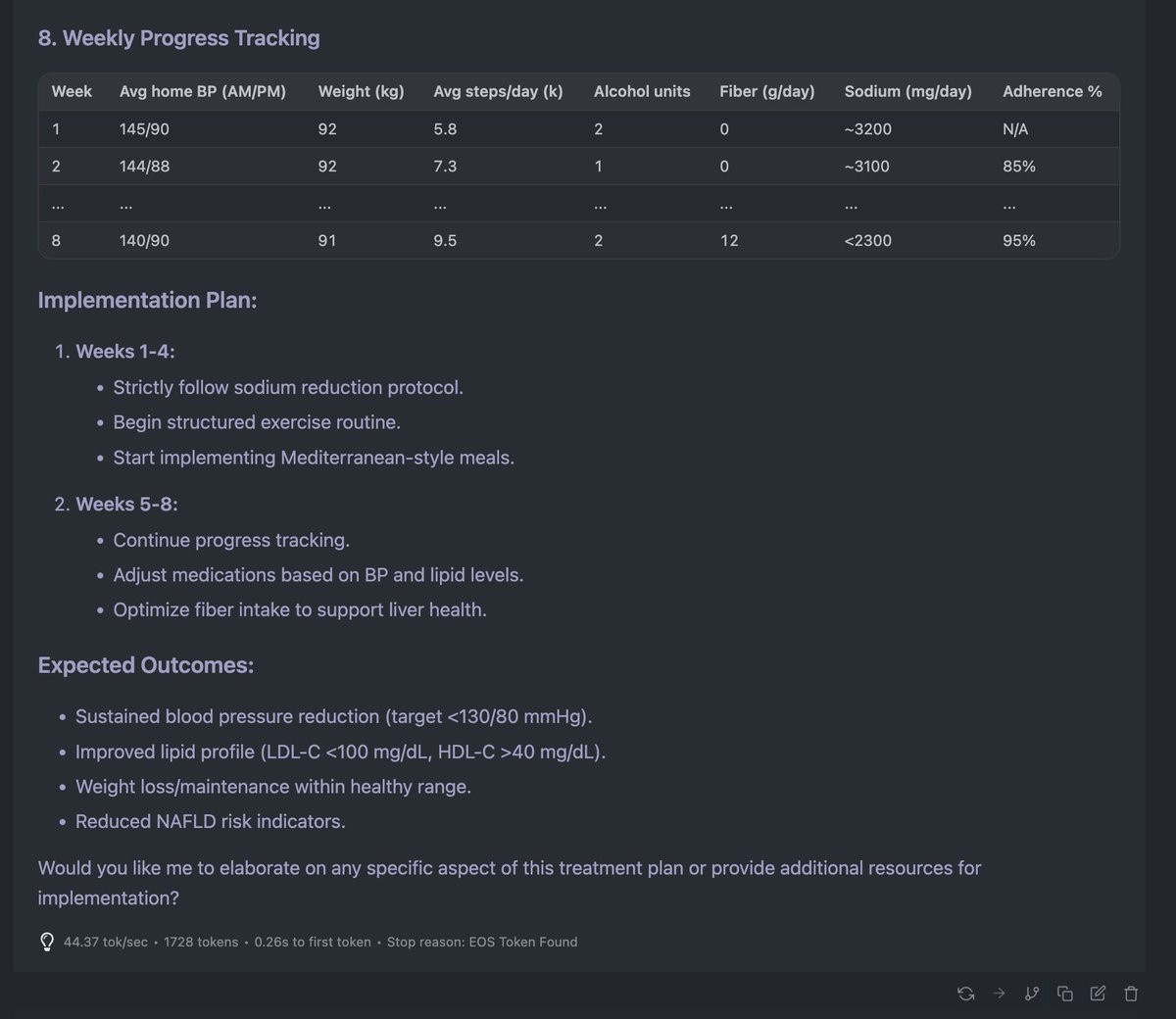This screenshot has height=1019, width=1176.
Task: Click the lightbulb generation stats icon
Action: coord(46,942)
